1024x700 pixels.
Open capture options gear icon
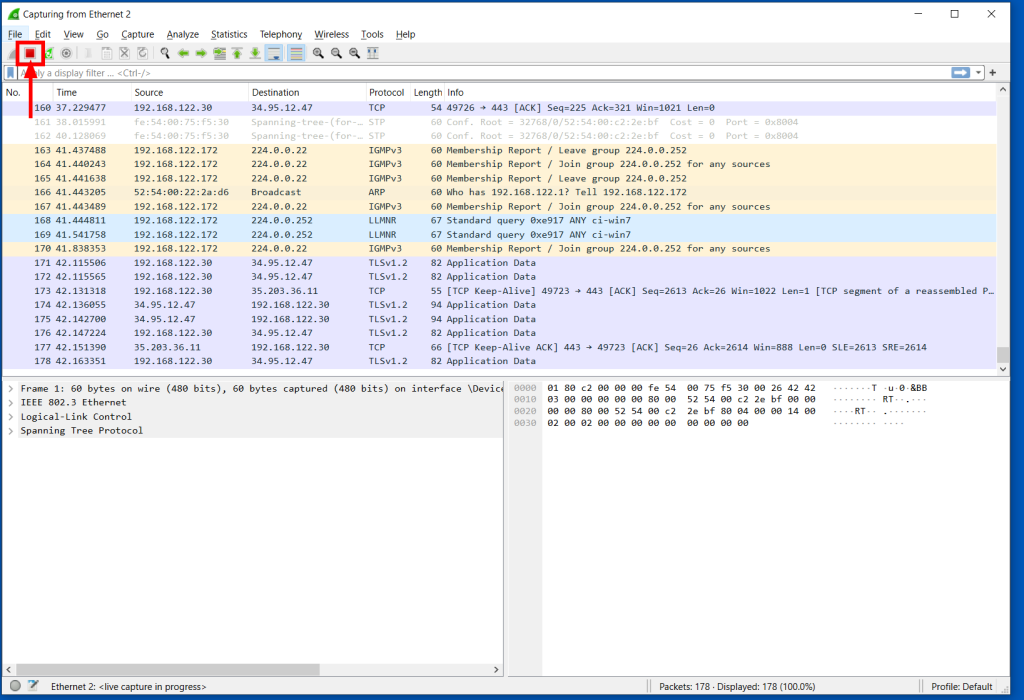(x=67, y=53)
